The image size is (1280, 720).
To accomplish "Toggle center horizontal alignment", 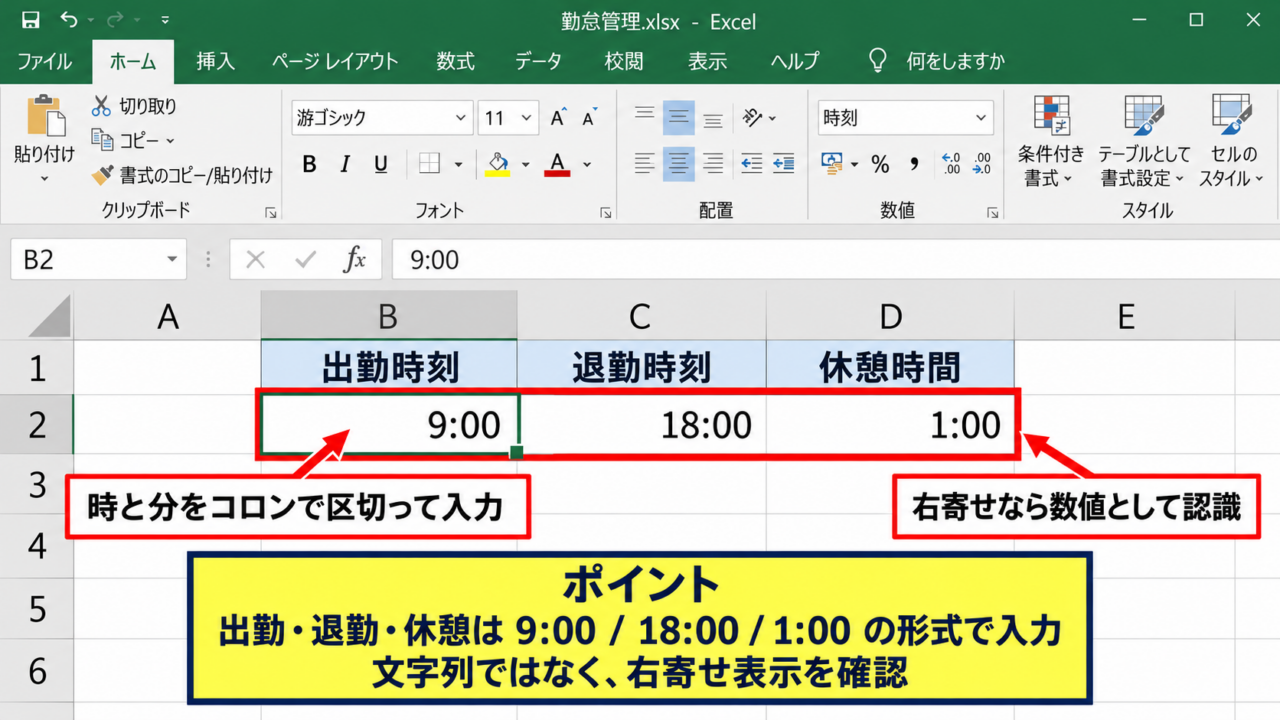I will click(679, 163).
